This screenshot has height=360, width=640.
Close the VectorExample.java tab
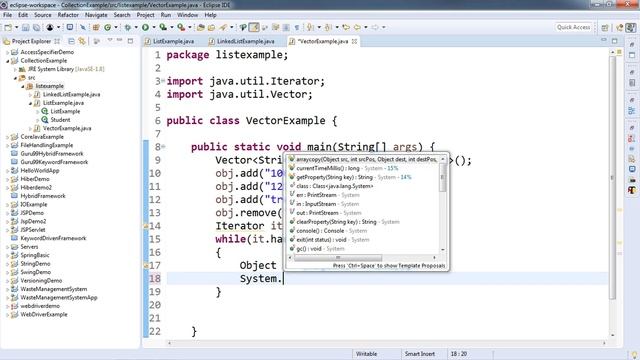point(354,41)
